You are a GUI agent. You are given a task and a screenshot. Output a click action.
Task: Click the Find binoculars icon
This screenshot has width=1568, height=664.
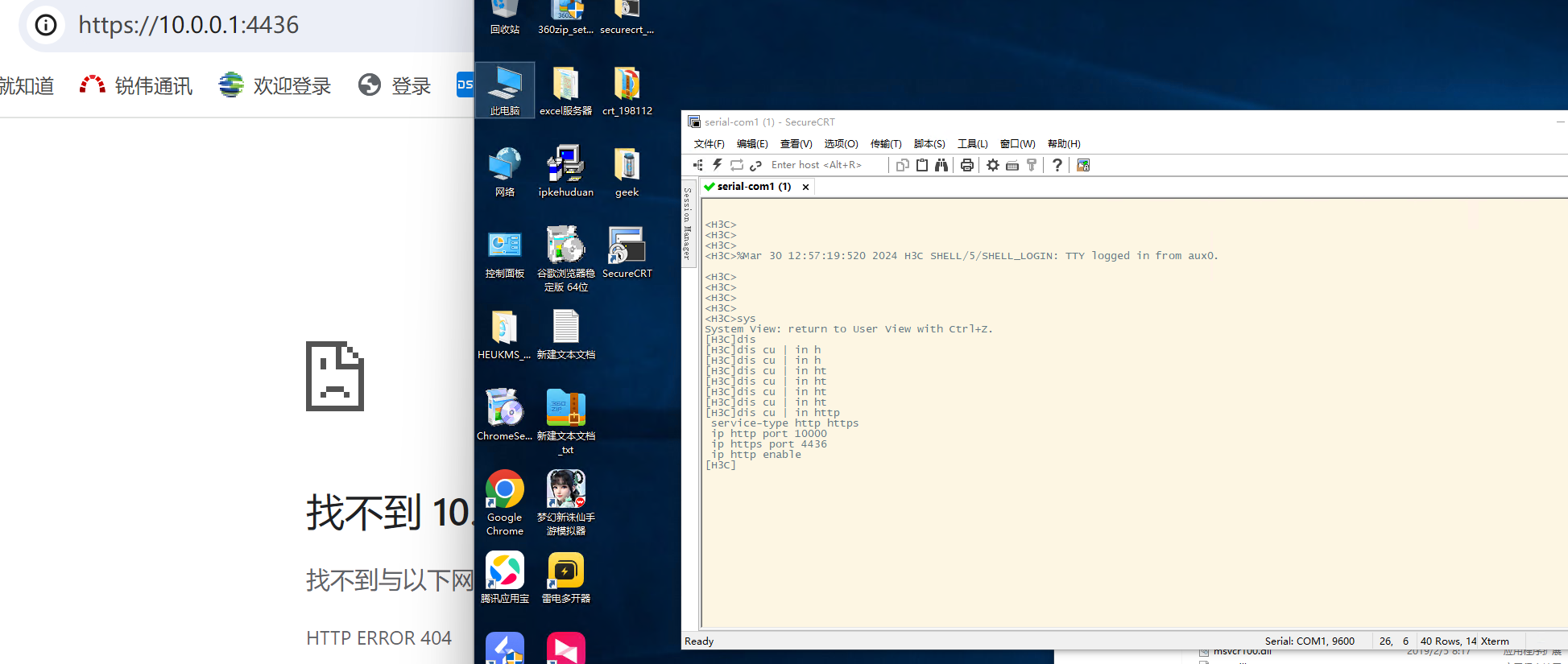[941, 165]
